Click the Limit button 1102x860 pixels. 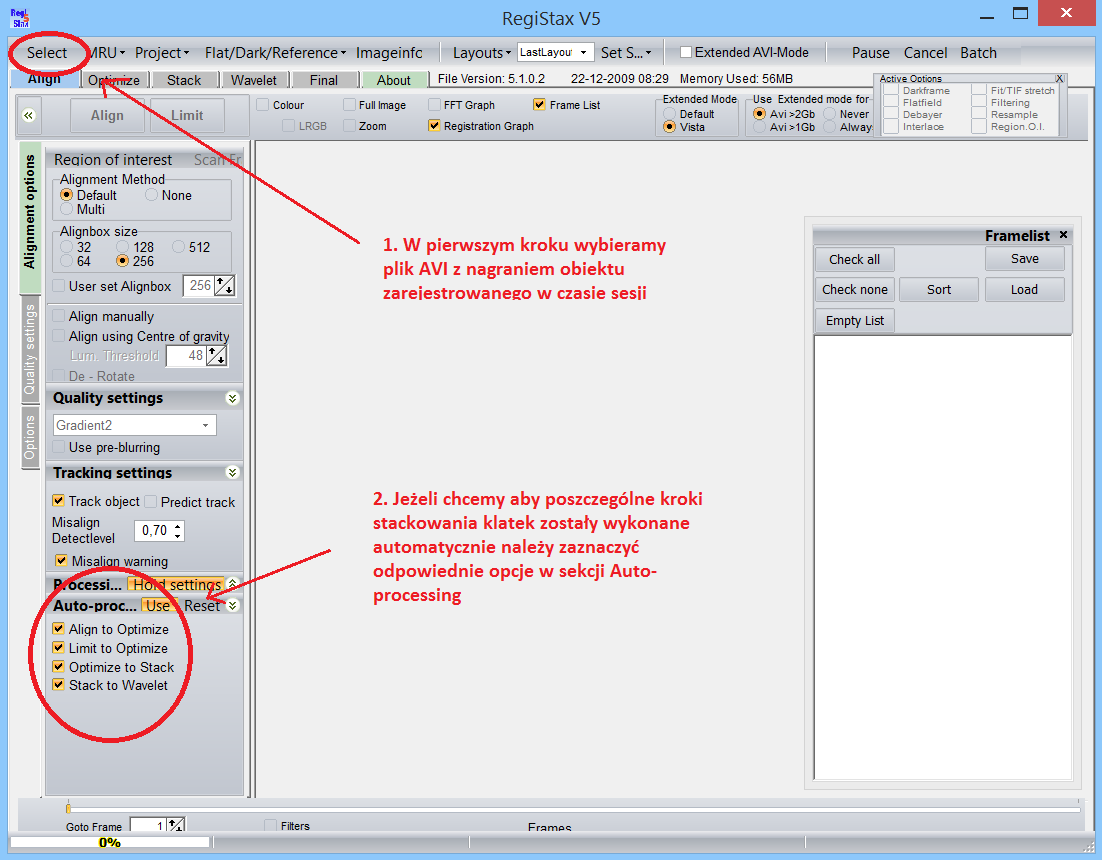tap(188, 115)
